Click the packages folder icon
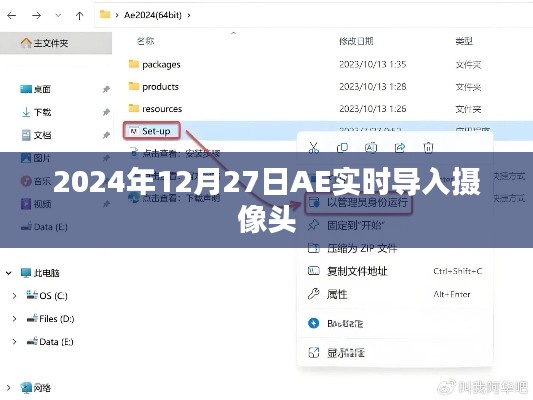 point(134,64)
